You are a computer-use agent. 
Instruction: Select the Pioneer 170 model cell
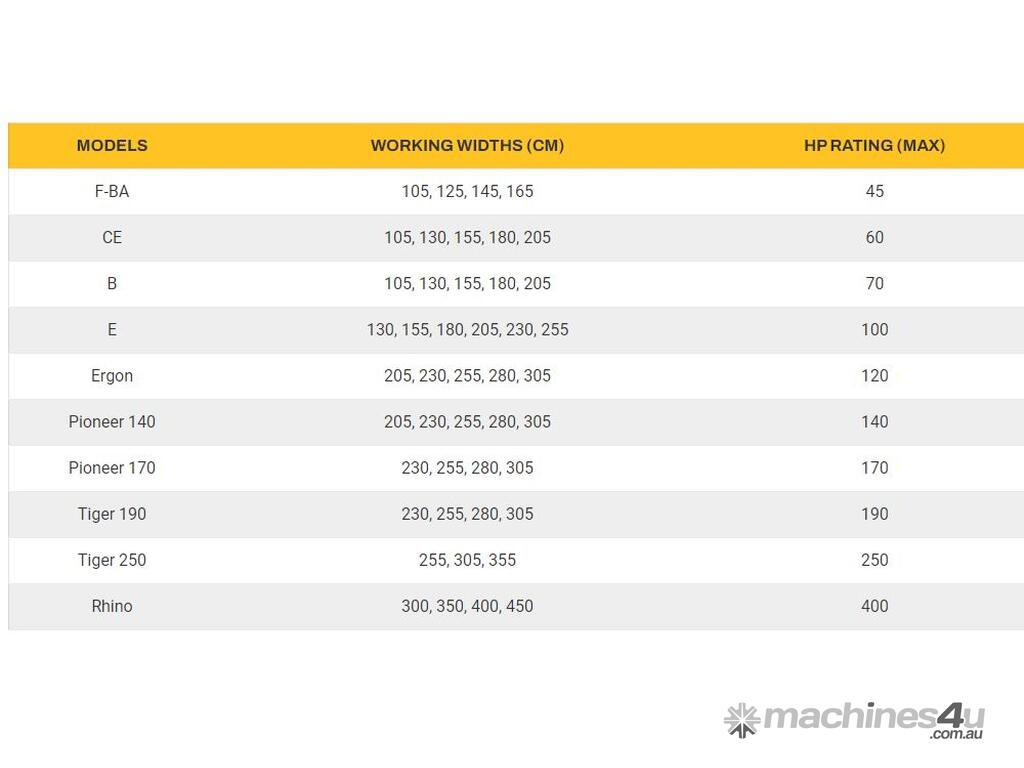(x=112, y=468)
